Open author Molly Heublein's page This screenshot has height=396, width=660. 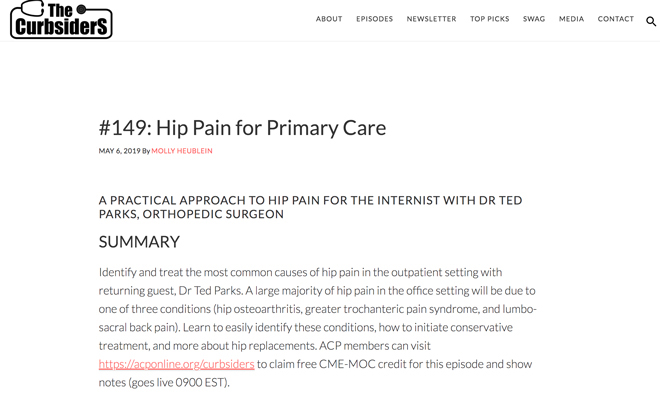[x=182, y=151]
